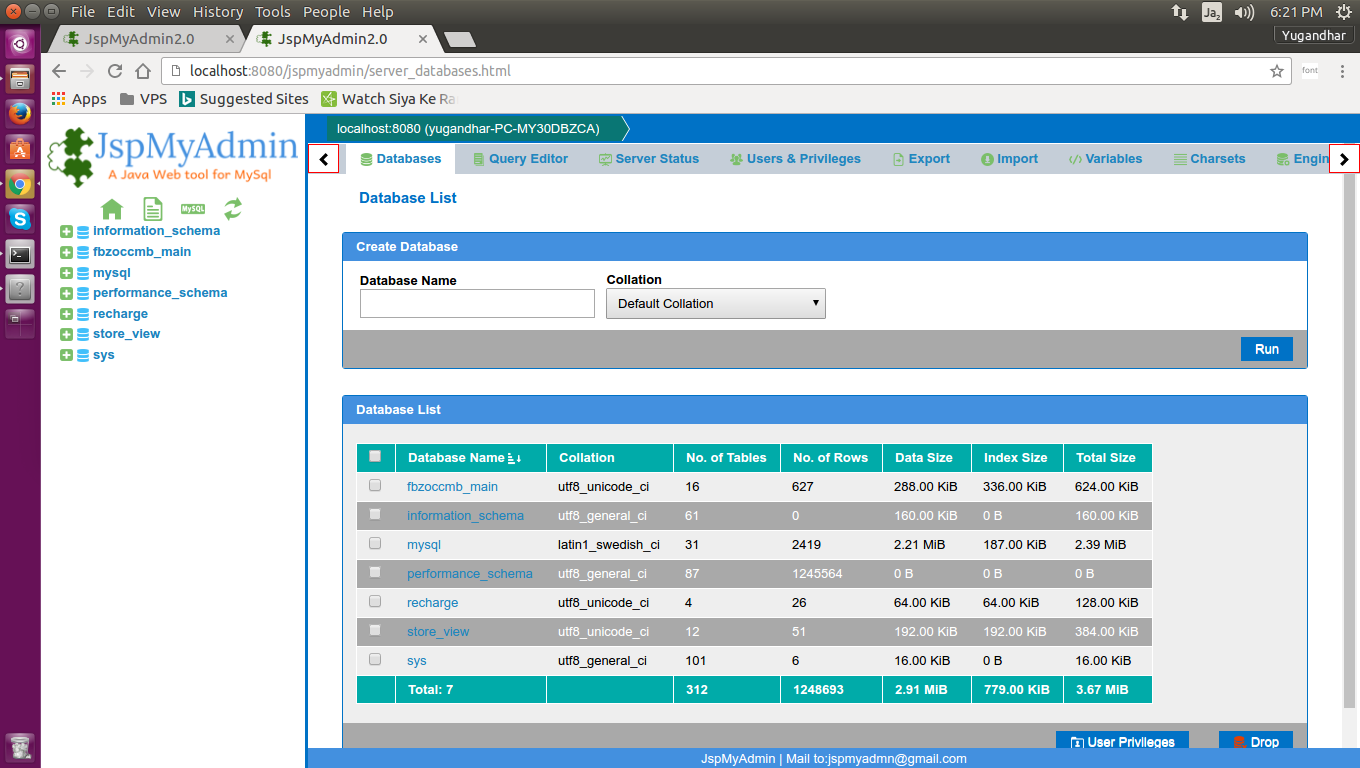
Task: Check the header checkbox to select all databases
Action: [x=375, y=455]
